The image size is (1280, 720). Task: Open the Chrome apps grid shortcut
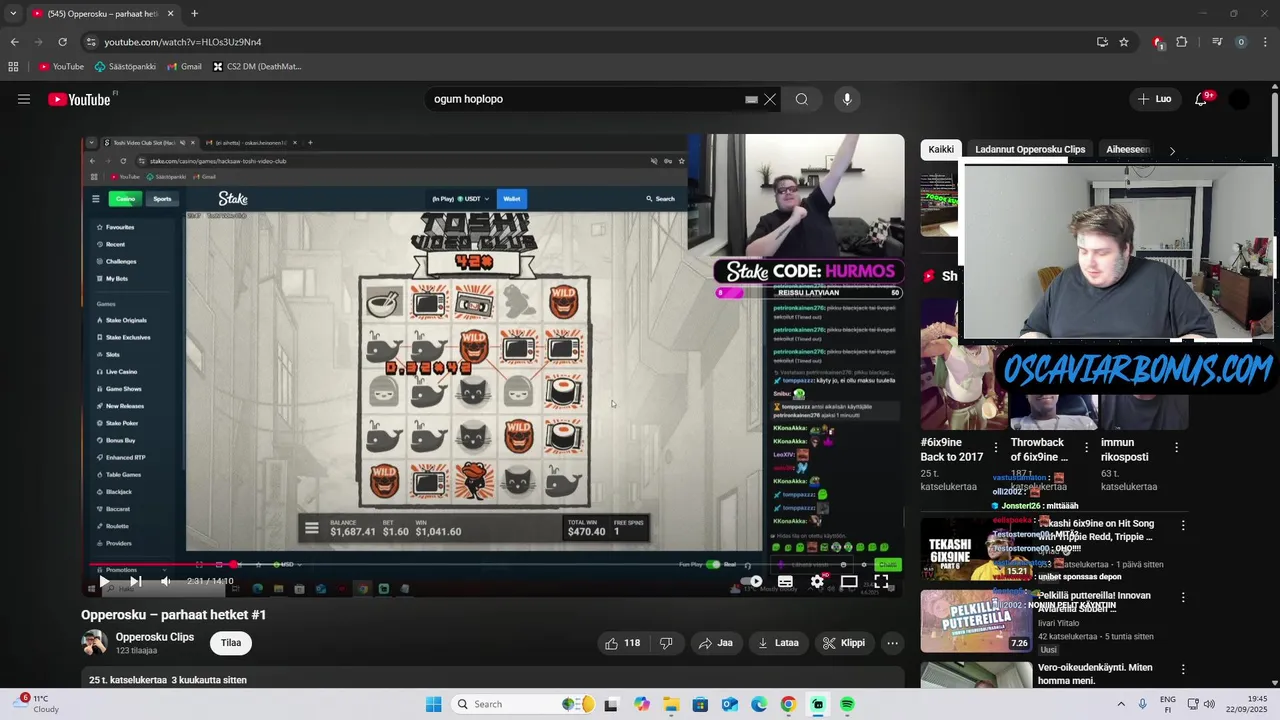pos(13,67)
